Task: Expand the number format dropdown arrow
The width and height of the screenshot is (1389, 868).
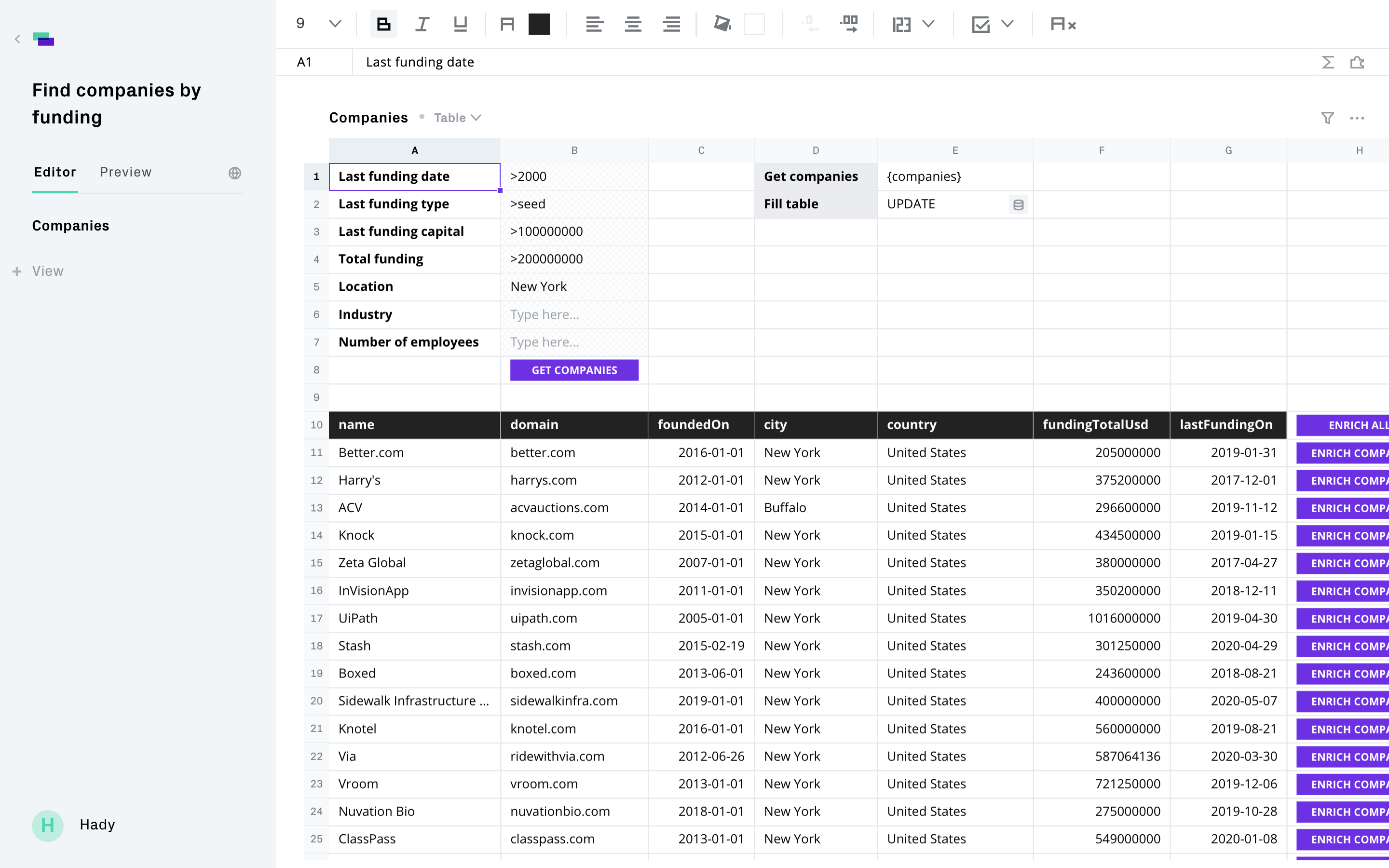Action: point(929,24)
